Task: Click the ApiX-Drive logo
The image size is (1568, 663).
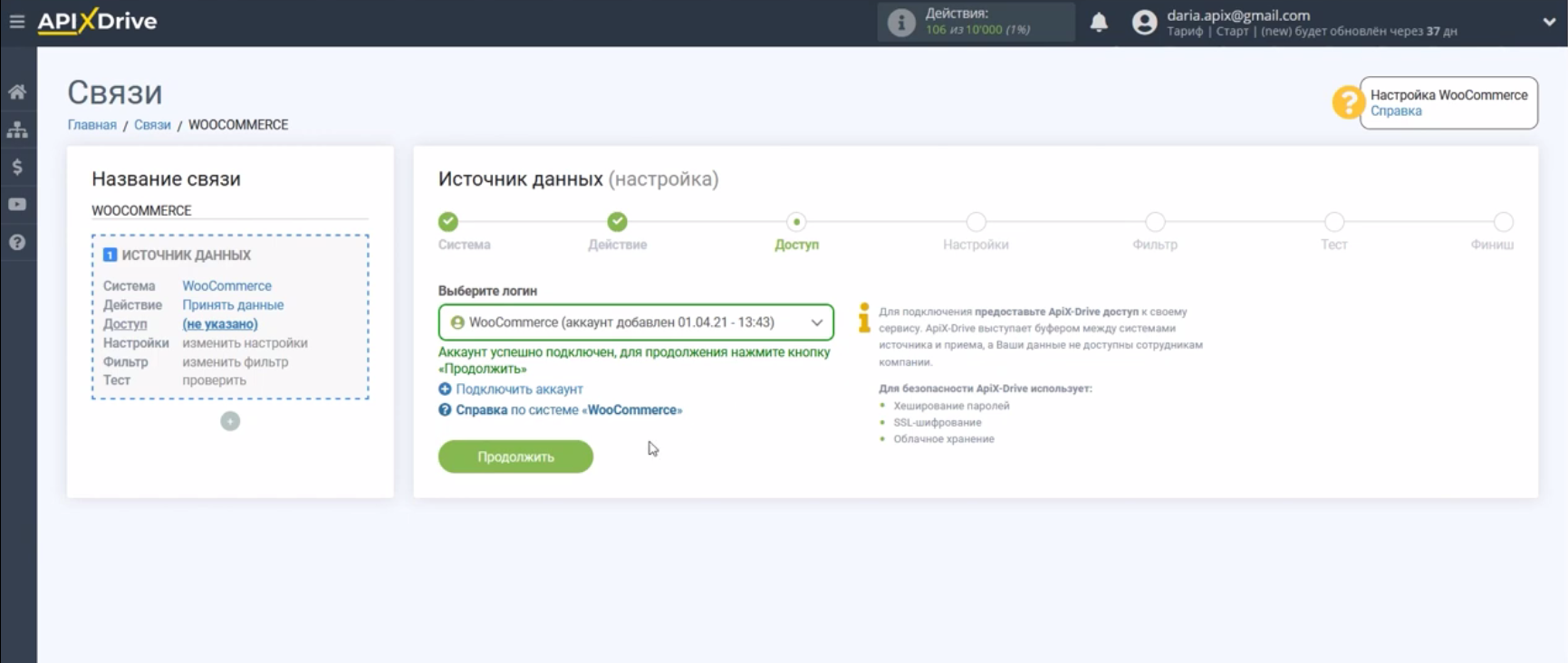Action: pos(97,21)
